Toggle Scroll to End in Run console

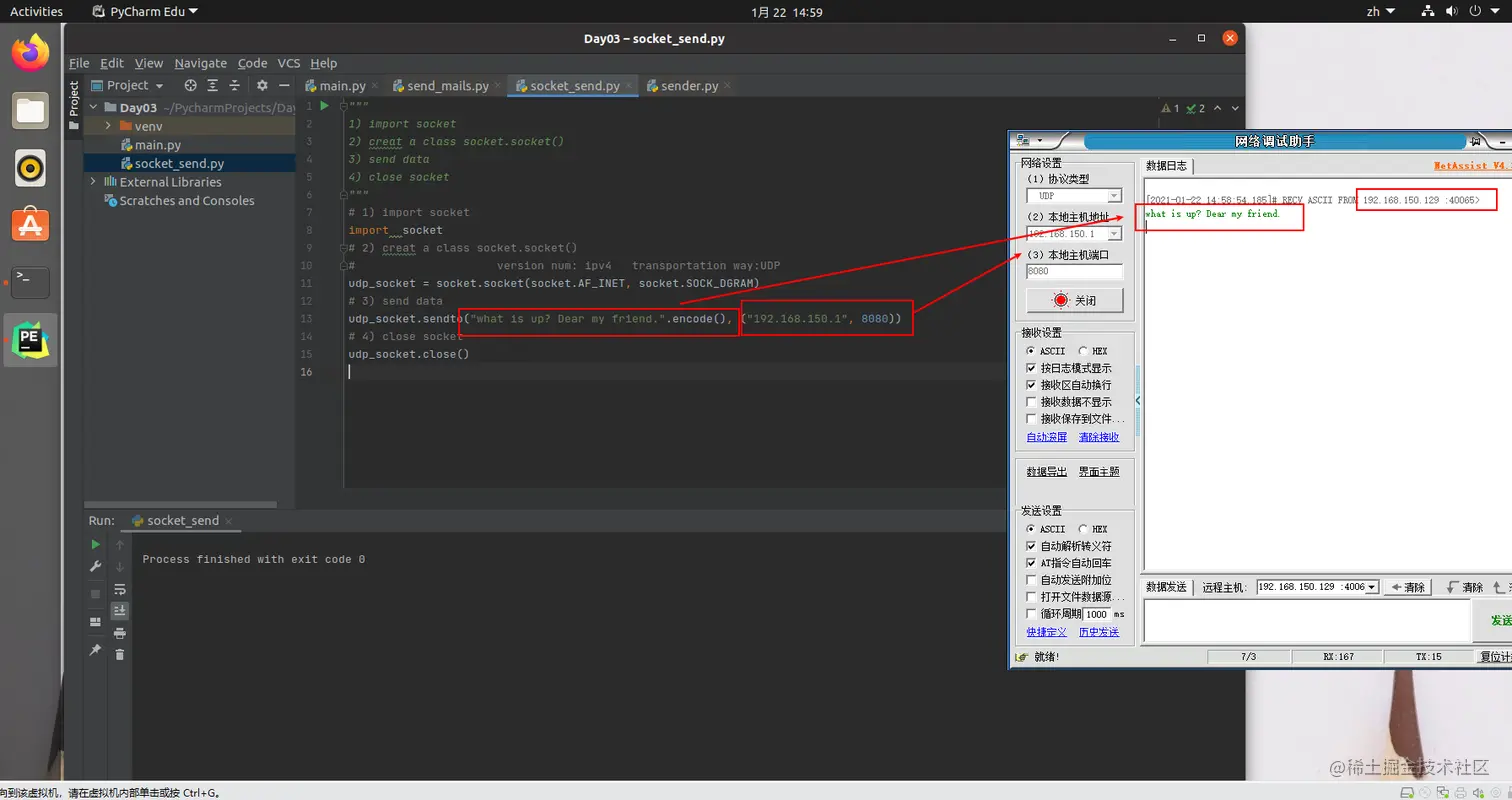(x=120, y=610)
